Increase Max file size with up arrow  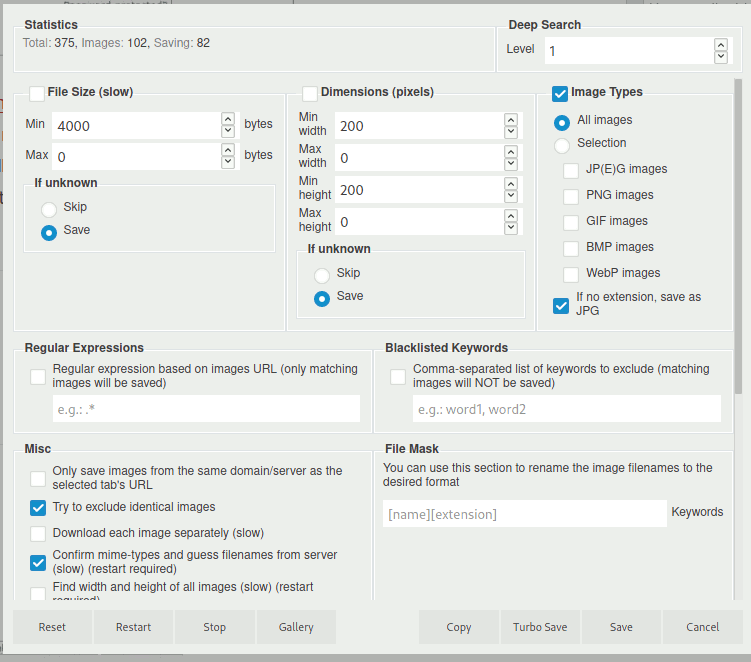click(228, 150)
